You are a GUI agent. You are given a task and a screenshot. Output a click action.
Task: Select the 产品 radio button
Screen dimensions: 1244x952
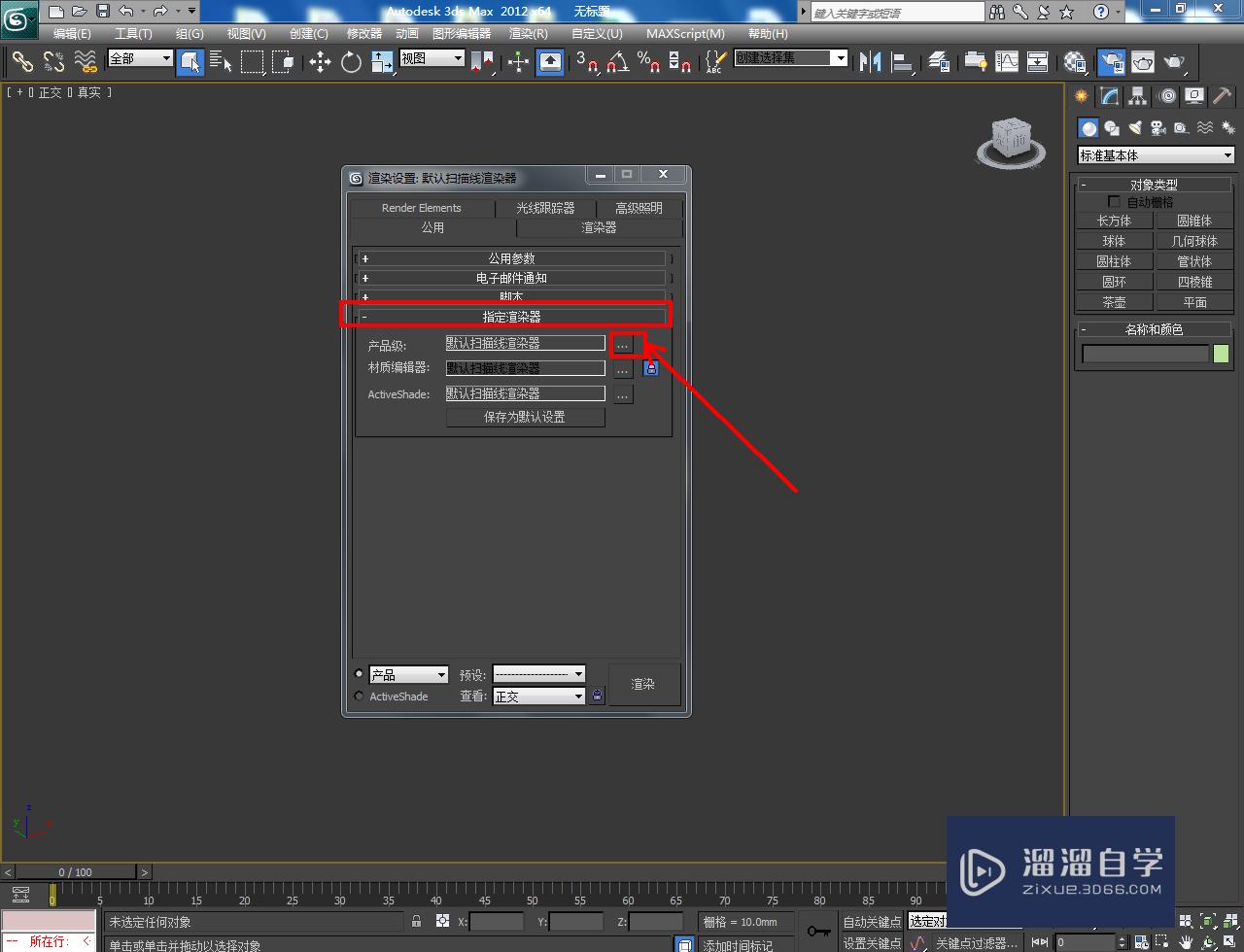click(360, 673)
